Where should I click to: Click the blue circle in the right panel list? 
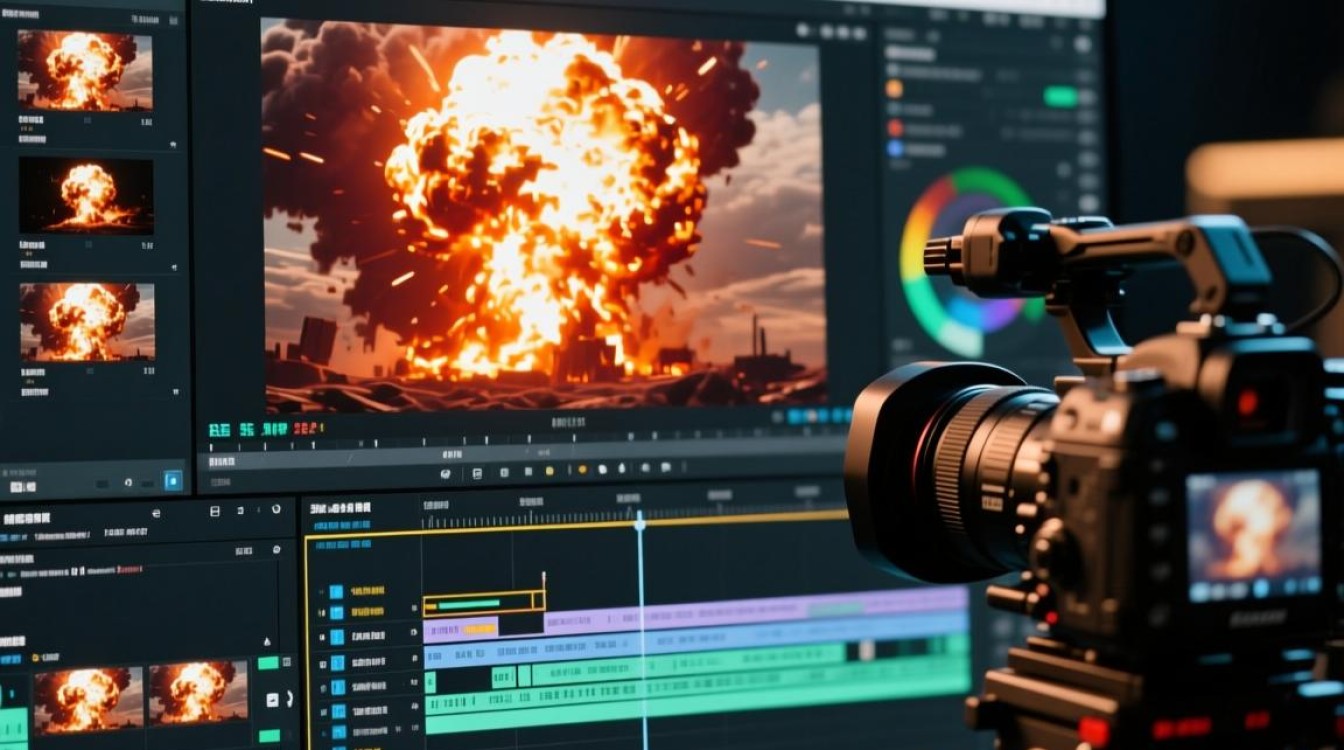coord(895,149)
